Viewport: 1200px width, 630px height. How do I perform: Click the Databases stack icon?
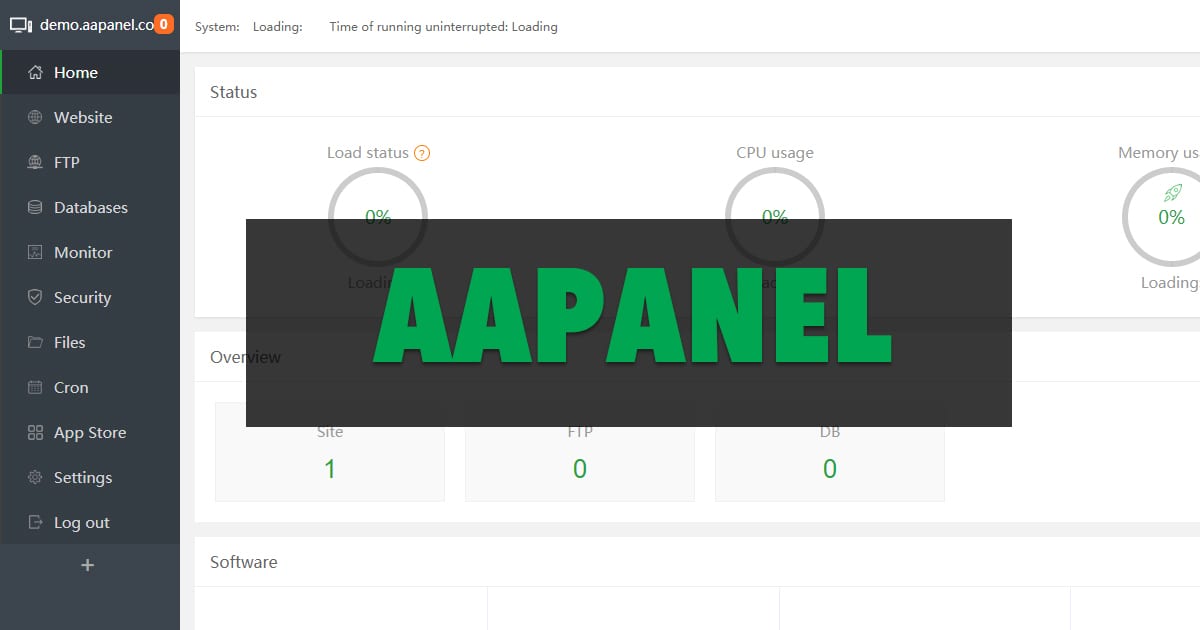pos(35,208)
